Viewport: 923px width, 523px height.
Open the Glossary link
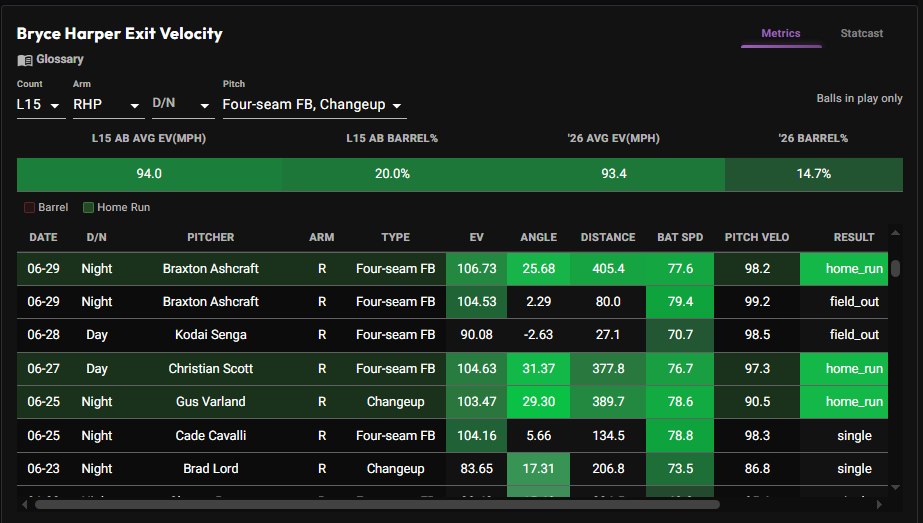pyautogui.click(x=60, y=59)
